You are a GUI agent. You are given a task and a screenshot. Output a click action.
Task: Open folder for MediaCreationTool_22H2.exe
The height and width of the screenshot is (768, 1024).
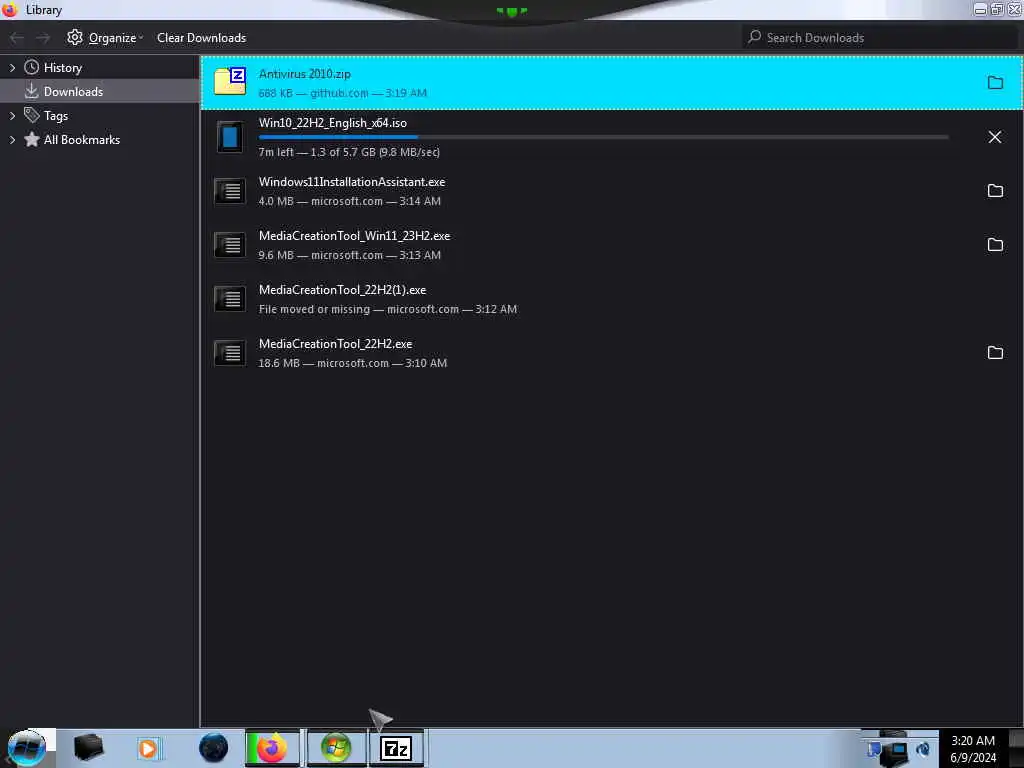pyautogui.click(x=995, y=353)
